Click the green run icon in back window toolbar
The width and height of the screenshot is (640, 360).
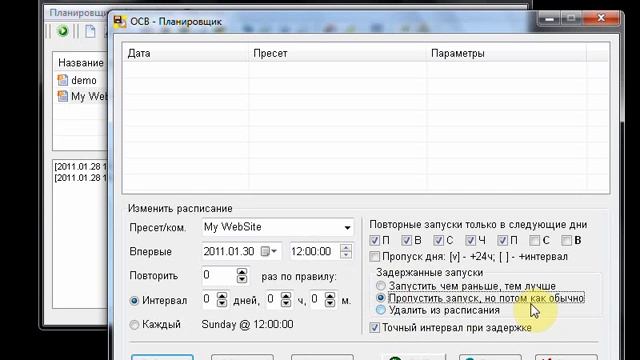(62, 31)
